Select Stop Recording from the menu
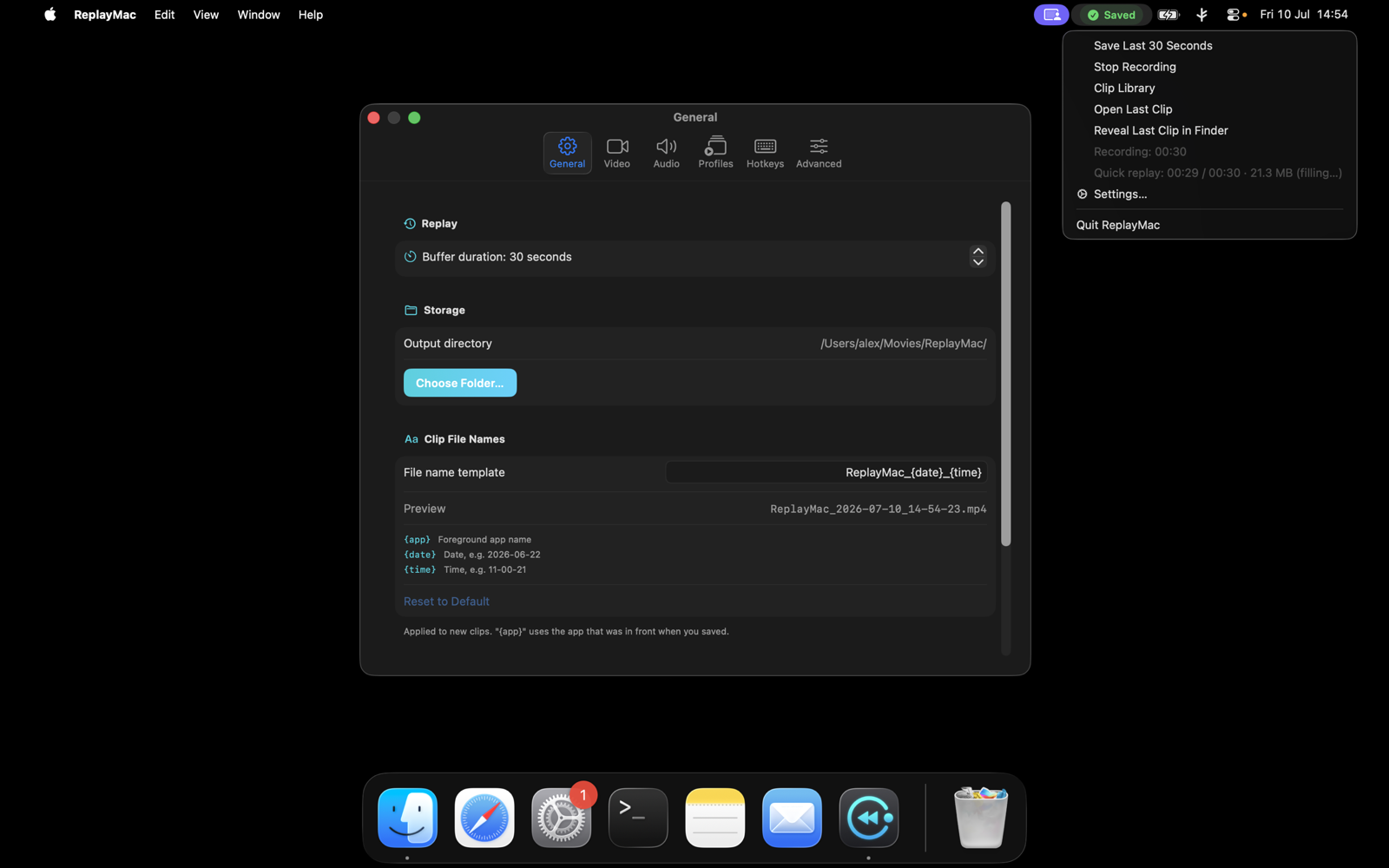 pos(1209,67)
